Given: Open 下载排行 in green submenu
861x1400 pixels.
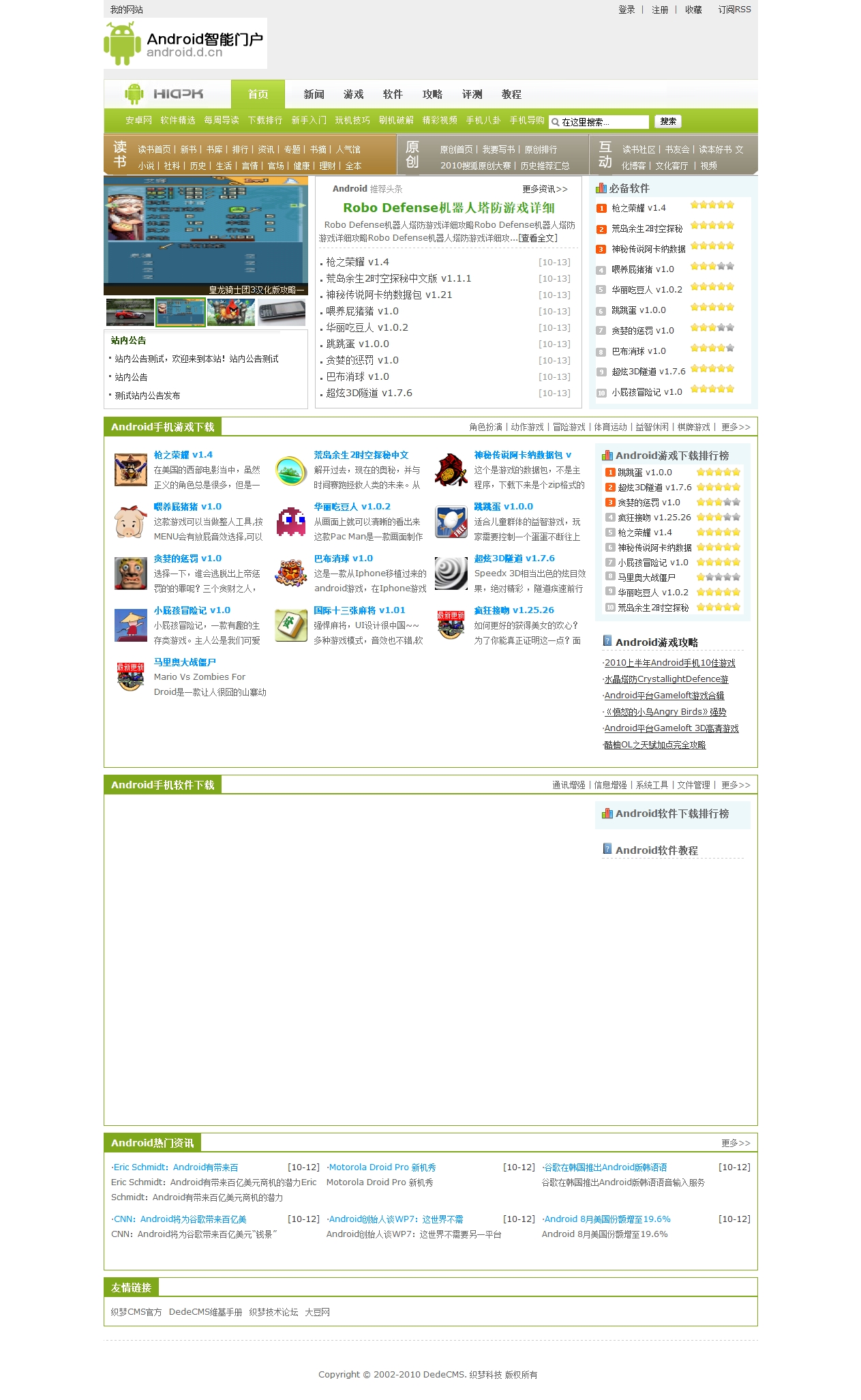Looking at the screenshot, I should tap(265, 120).
